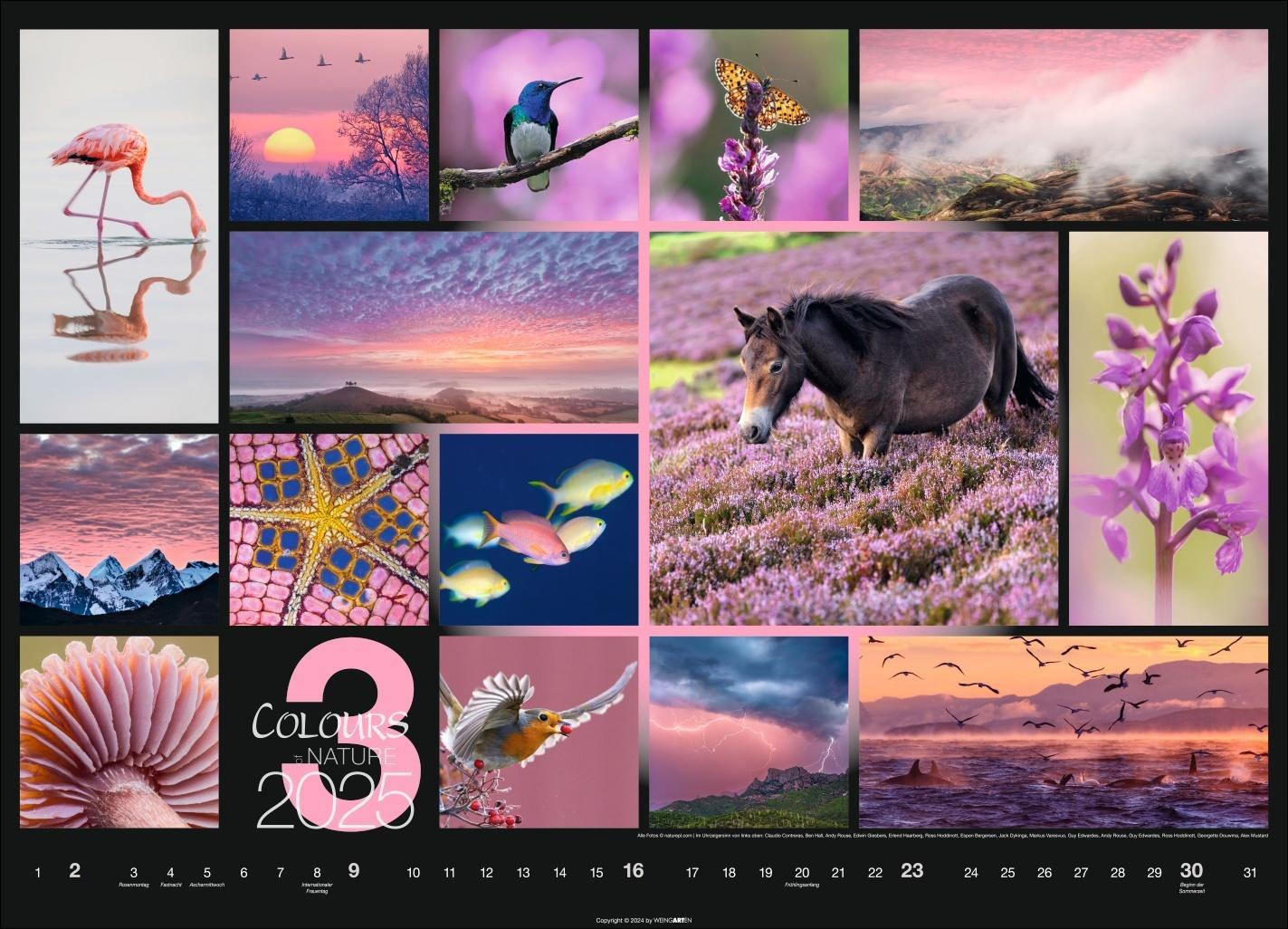Select day 12 in the date row
1288x929 pixels.
[x=486, y=873]
